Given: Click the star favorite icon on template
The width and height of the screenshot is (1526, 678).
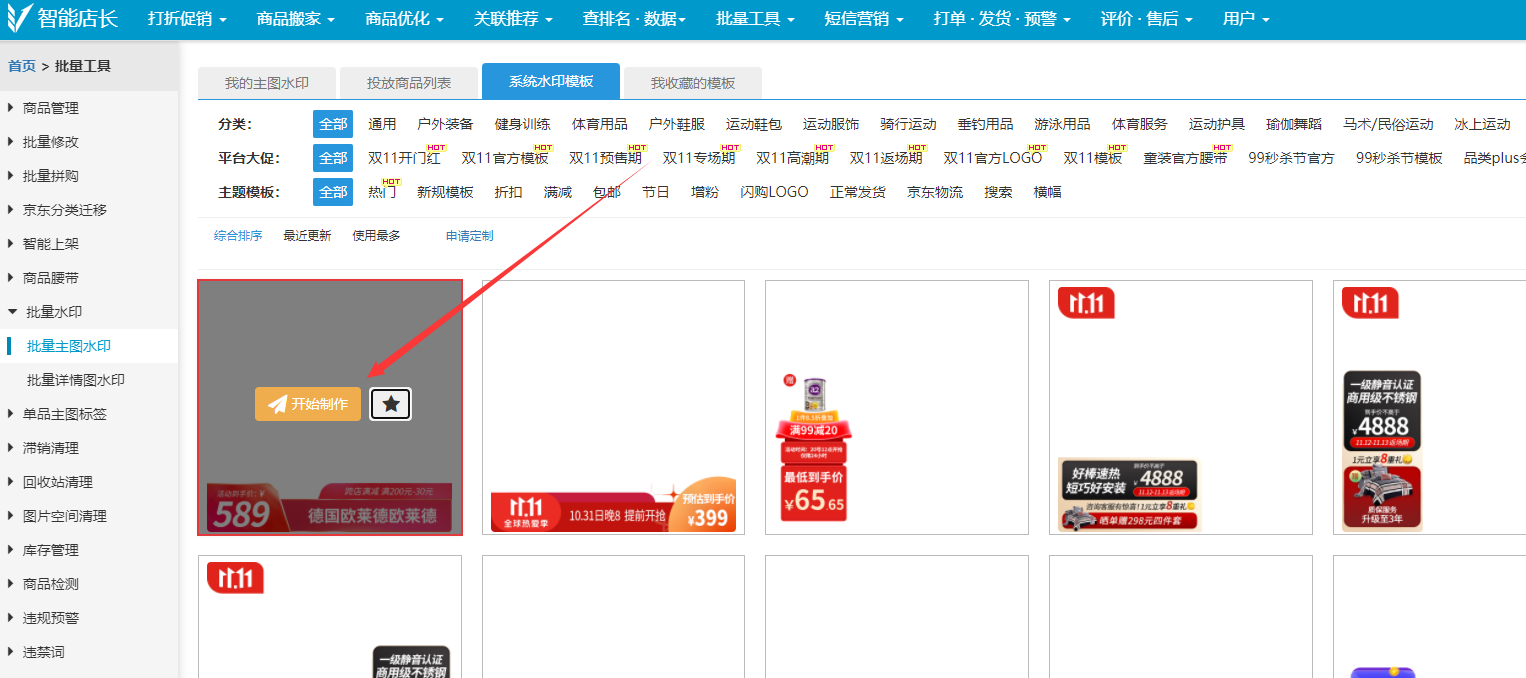Looking at the screenshot, I should click(x=391, y=404).
